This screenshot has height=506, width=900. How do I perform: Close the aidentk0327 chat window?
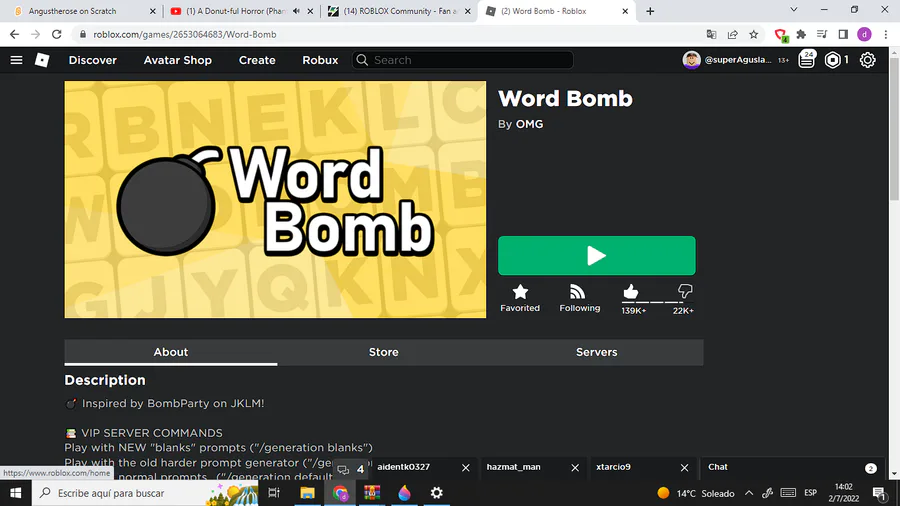pos(465,468)
